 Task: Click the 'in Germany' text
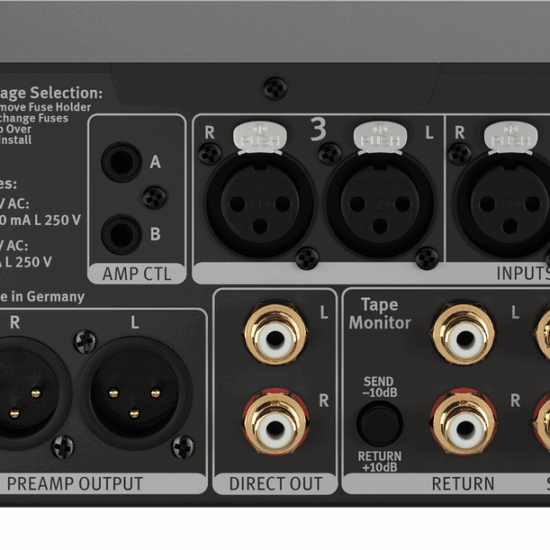(48, 297)
